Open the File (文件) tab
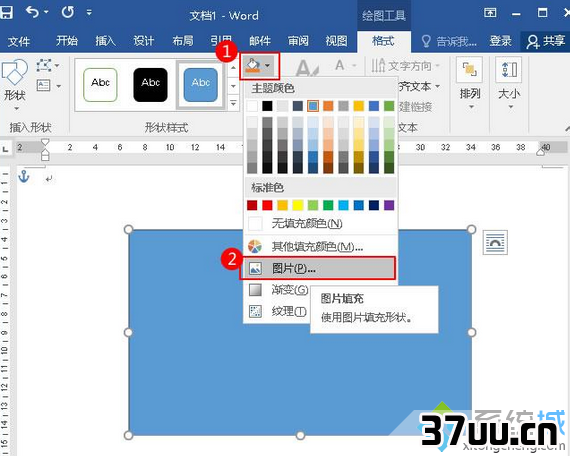Viewport: 570px width, 456px height. 19,41
